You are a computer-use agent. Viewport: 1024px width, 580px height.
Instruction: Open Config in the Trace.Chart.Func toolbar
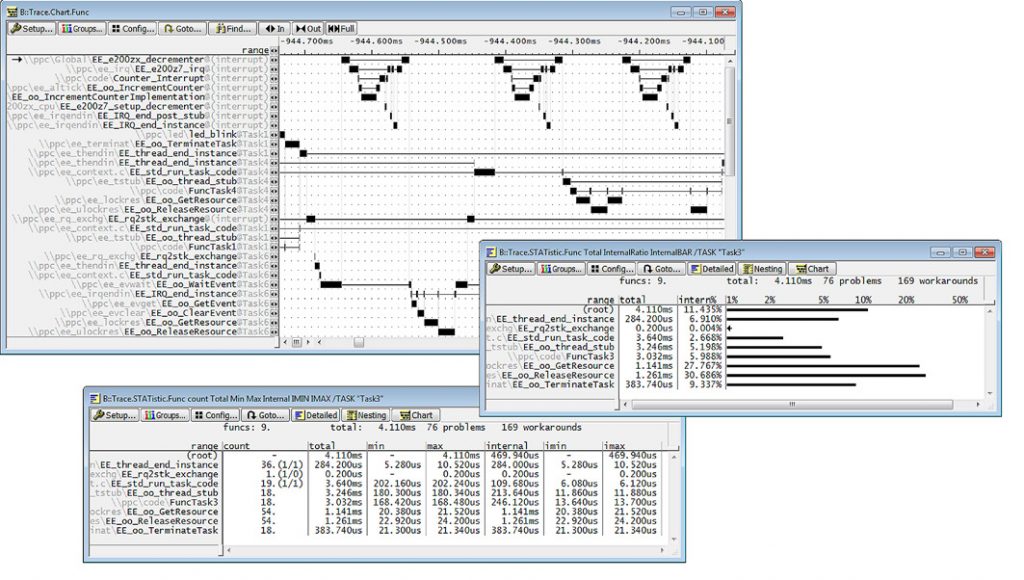pos(133,29)
